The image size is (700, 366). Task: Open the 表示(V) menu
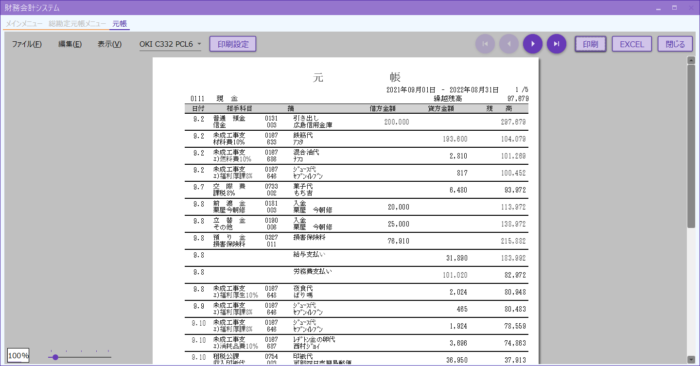click(110, 44)
